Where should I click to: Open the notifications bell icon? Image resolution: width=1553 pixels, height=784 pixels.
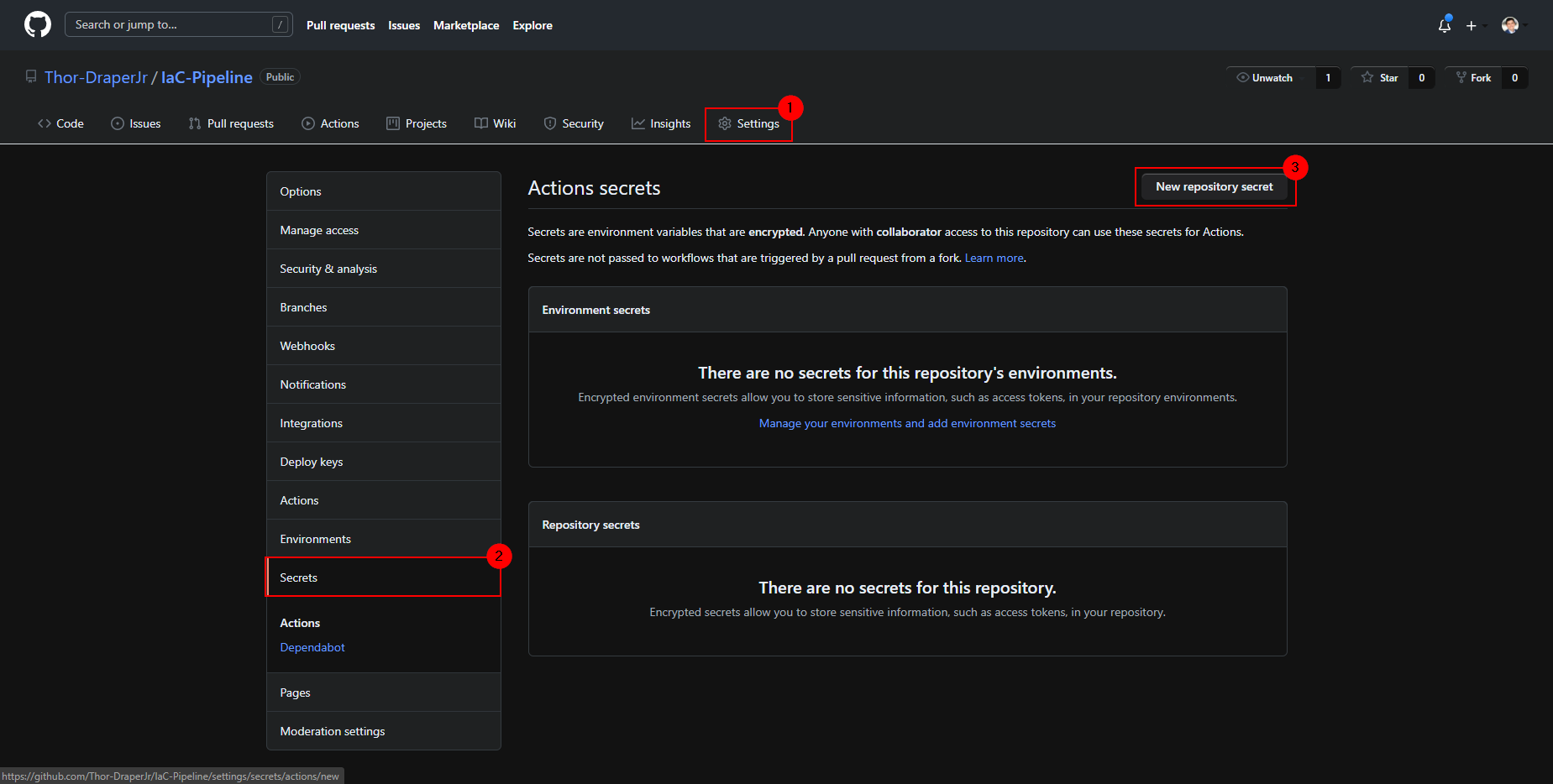pyautogui.click(x=1445, y=25)
